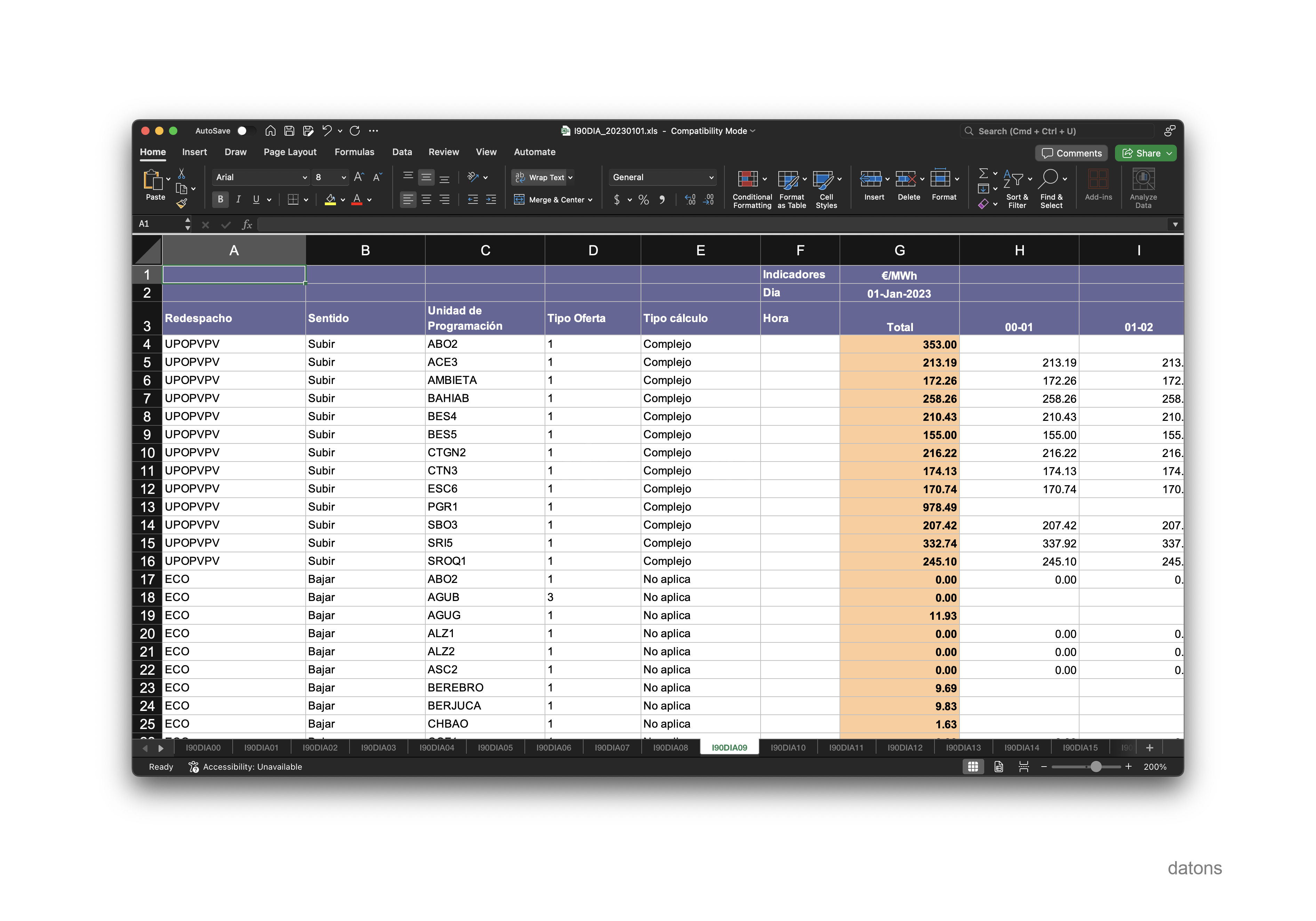This screenshot has height=921, width=1316.
Task: Click the Conditional Formatting icon
Action: pos(748,179)
